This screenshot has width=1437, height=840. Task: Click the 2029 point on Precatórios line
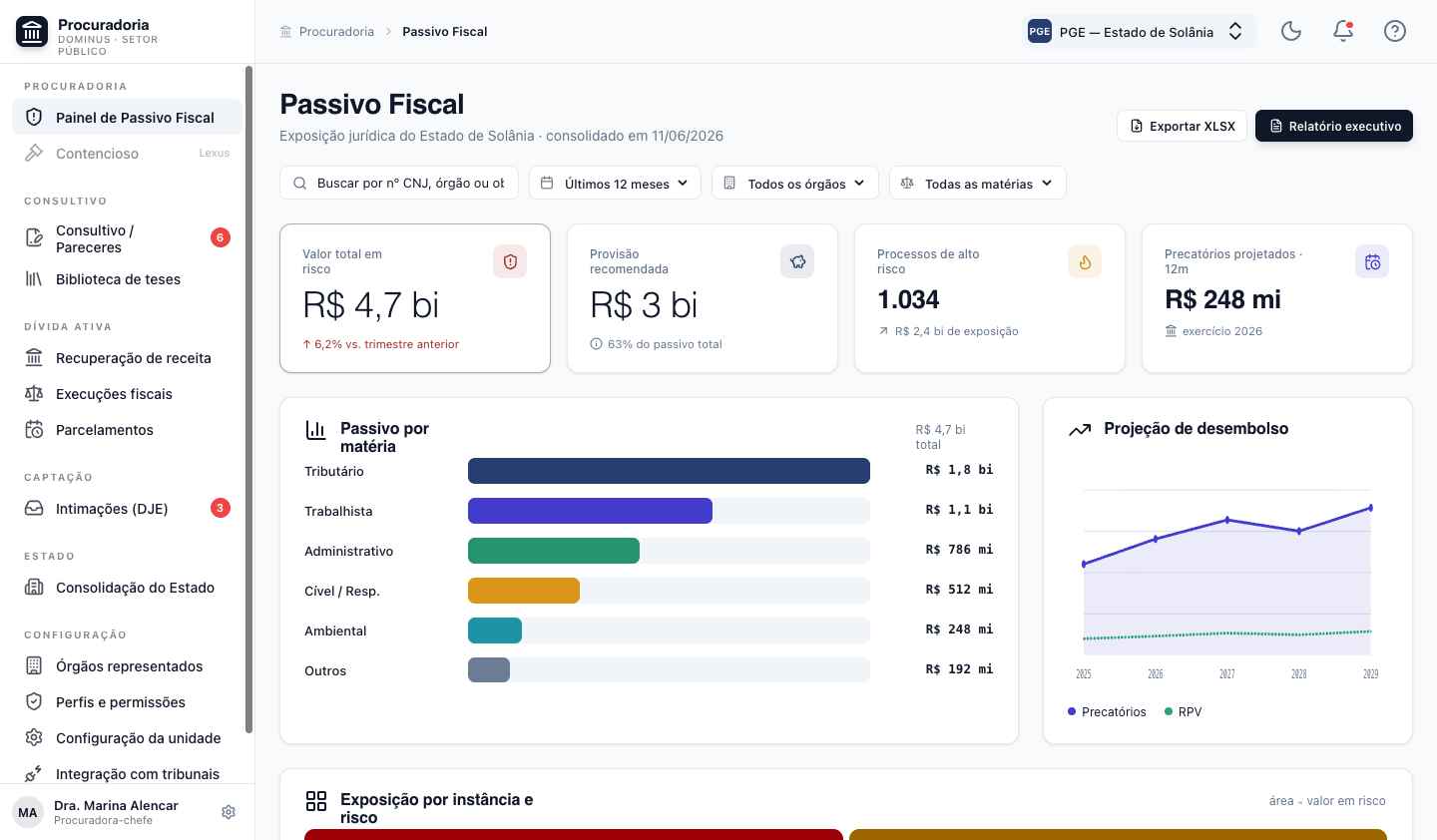pyautogui.click(x=1370, y=508)
